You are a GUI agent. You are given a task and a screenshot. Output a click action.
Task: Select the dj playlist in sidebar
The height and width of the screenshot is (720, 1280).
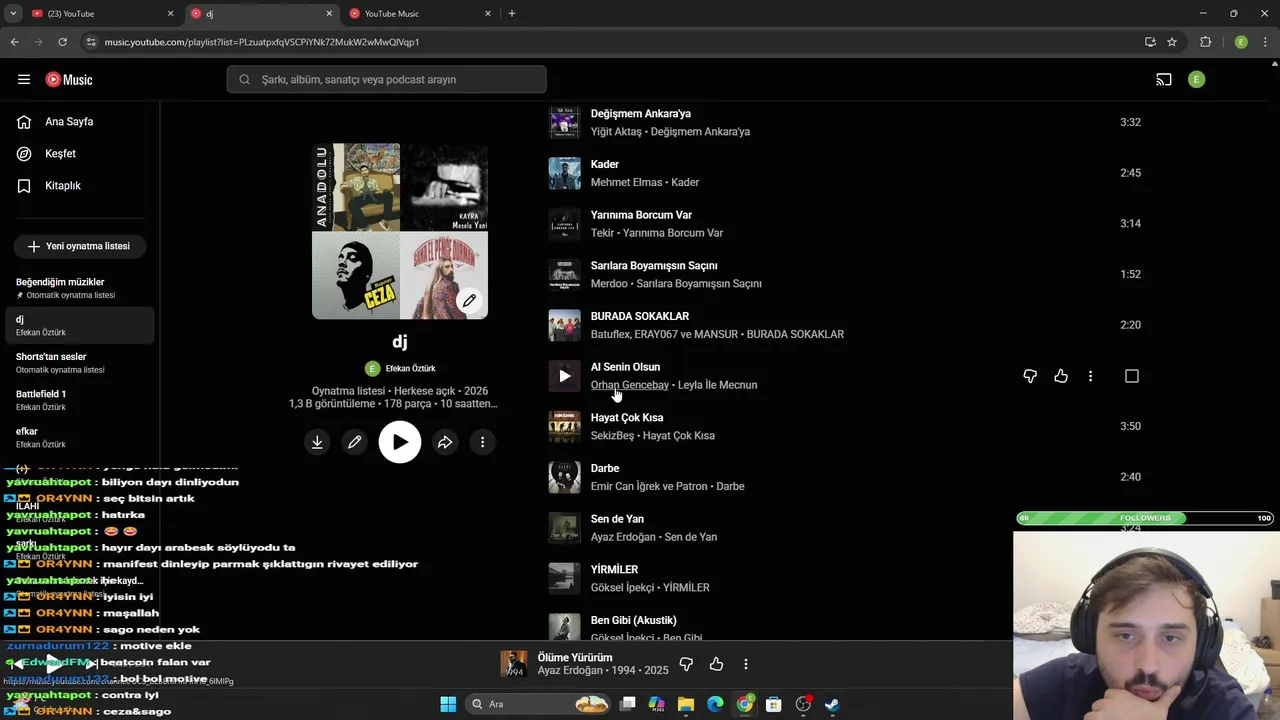pyautogui.click(x=80, y=325)
